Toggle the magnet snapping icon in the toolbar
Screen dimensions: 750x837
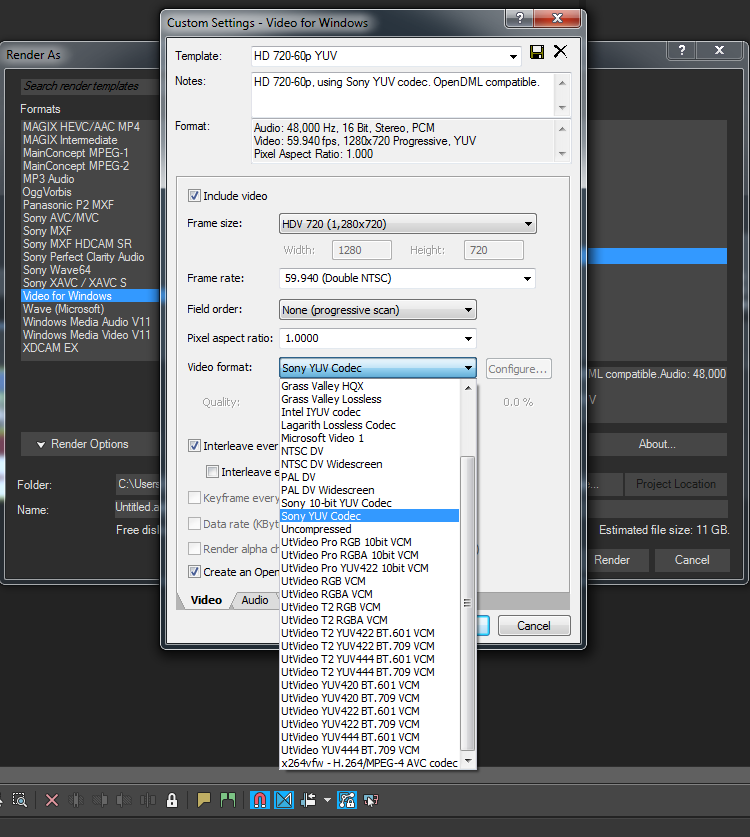[x=259, y=800]
